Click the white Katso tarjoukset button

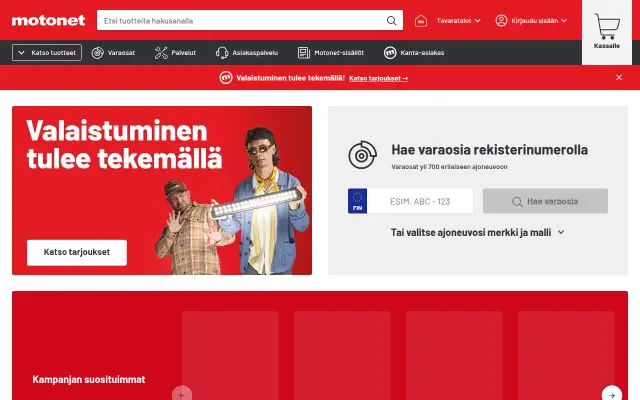[x=77, y=252]
